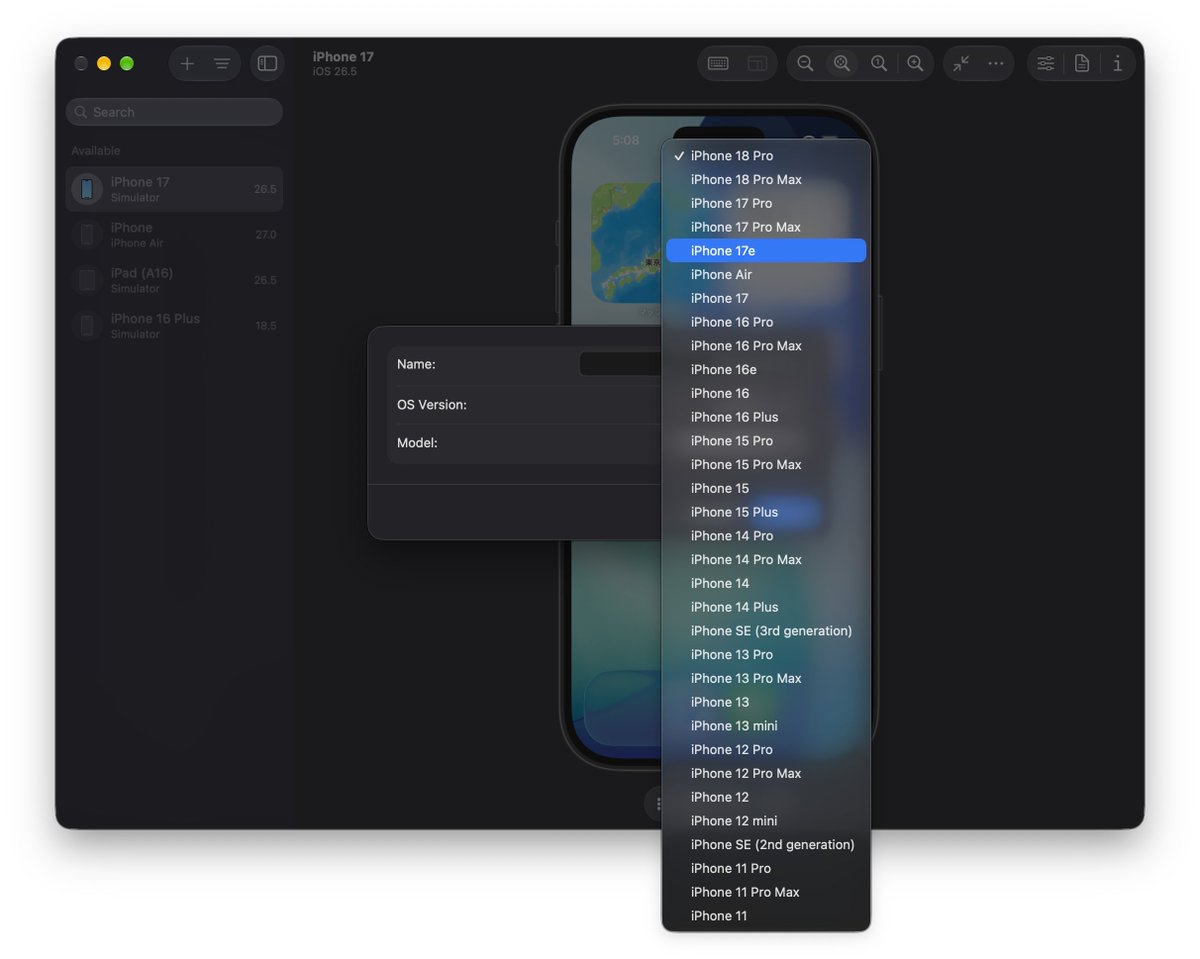Screen dimensions: 1200x959
Task: Select iPhone 16 Plus simulator in sidebar
Action: (x=174, y=326)
